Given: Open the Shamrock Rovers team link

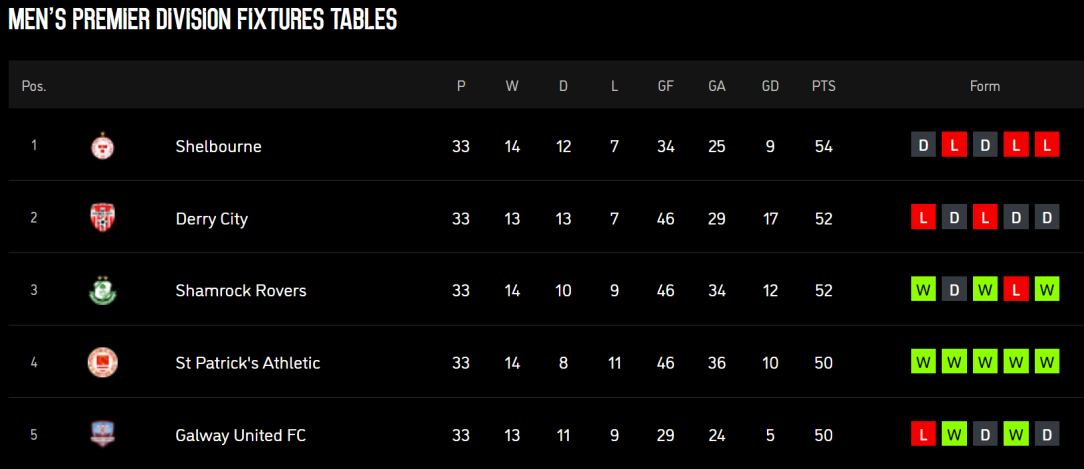Looking at the screenshot, I should (x=241, y=291).
